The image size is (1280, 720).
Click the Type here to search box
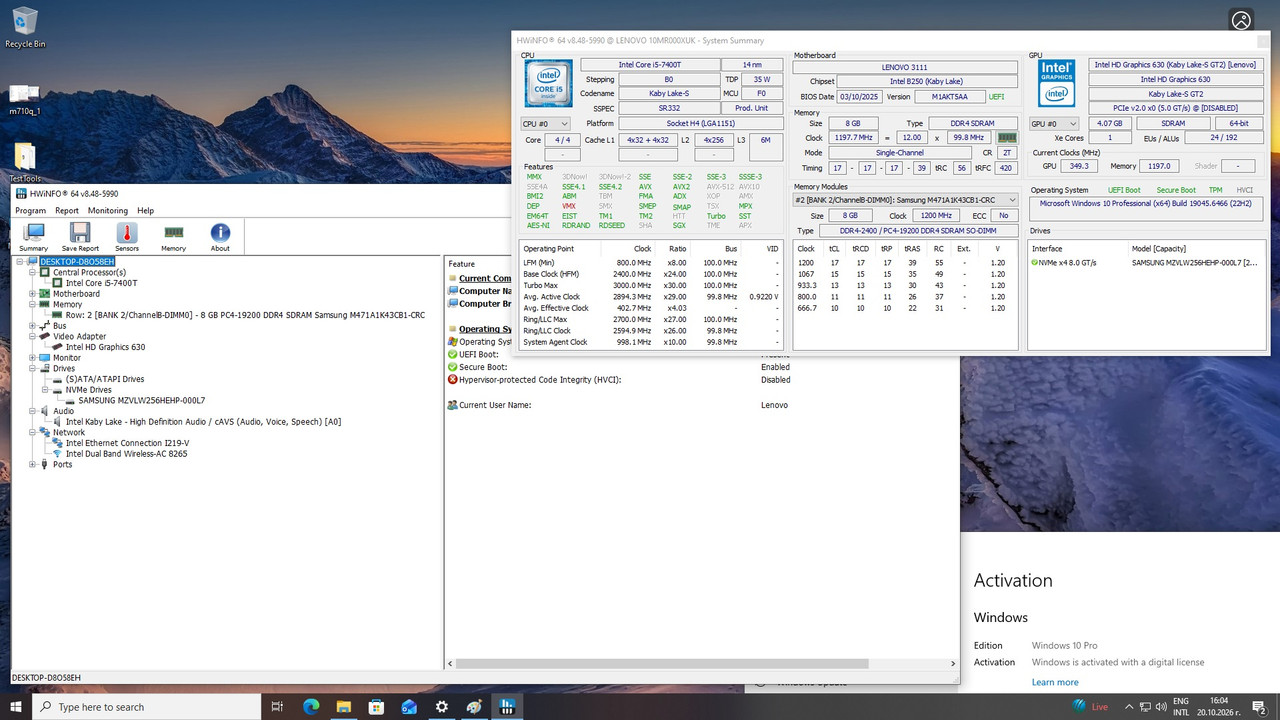click(x=146, y=706)
